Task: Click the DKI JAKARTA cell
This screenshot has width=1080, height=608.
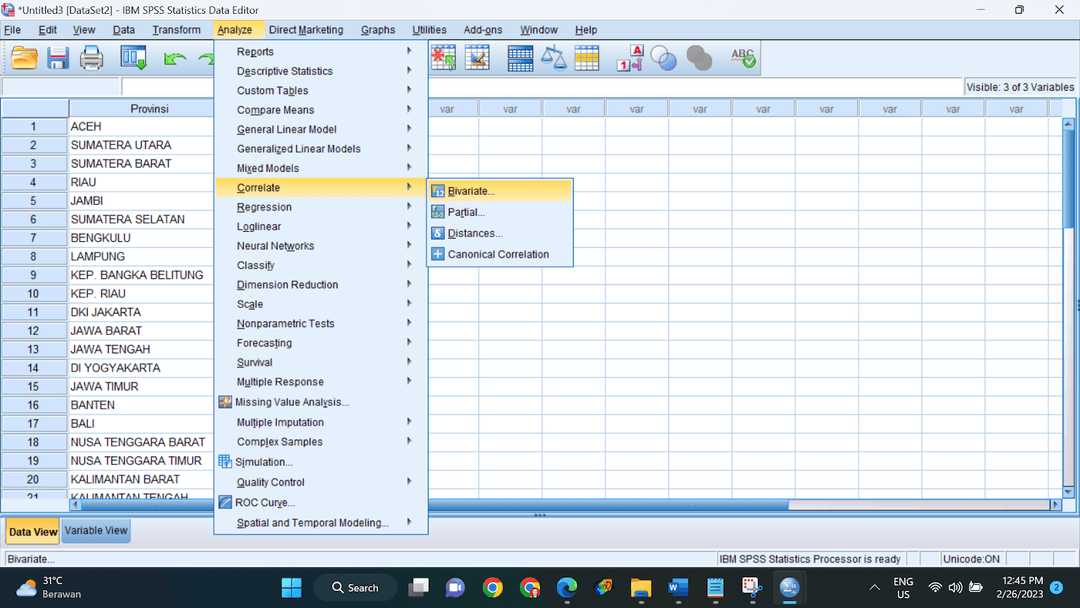Action: coord(141,312)
